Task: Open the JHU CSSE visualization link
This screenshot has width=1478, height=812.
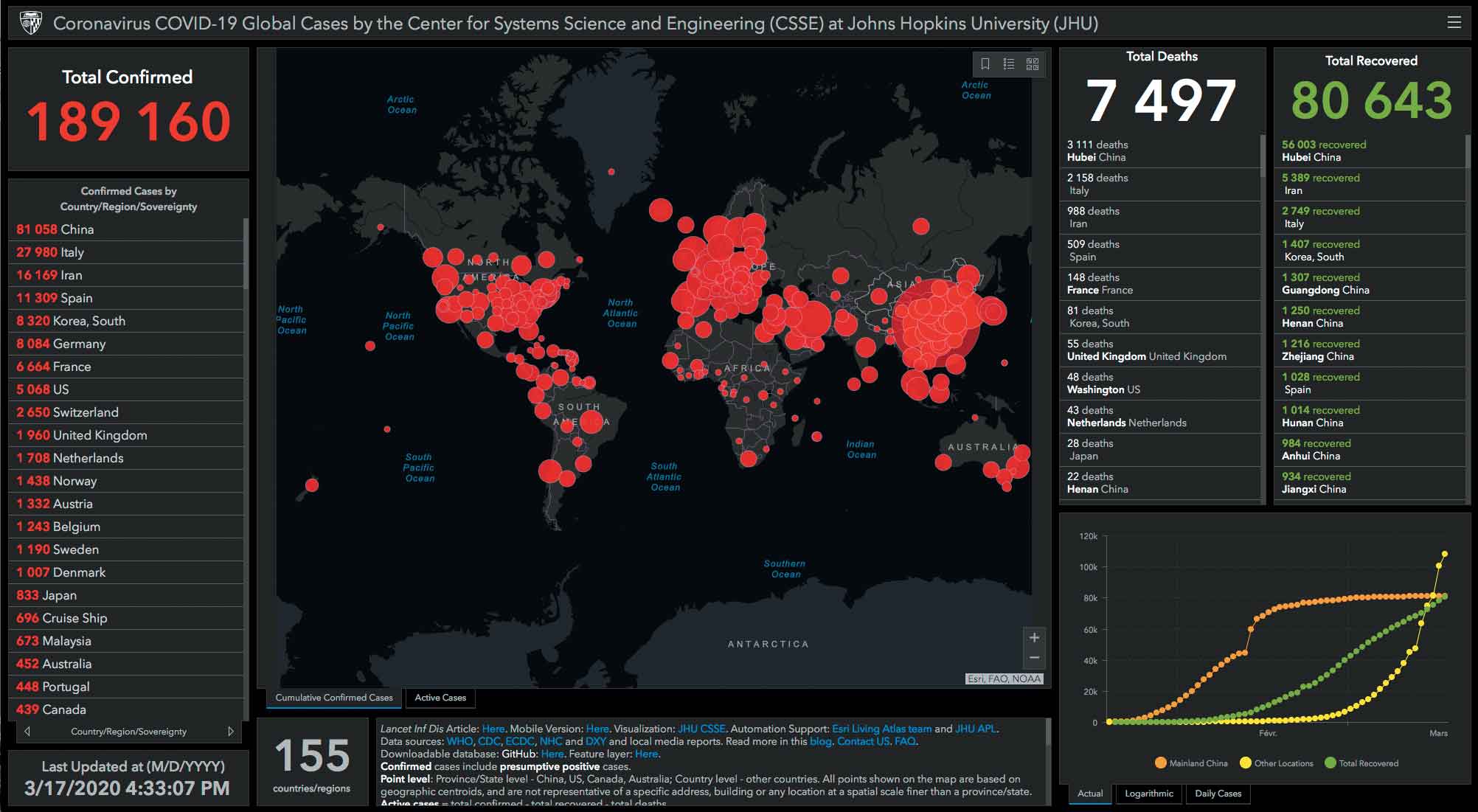Action: pyautogui.click(x=701, y=729)
